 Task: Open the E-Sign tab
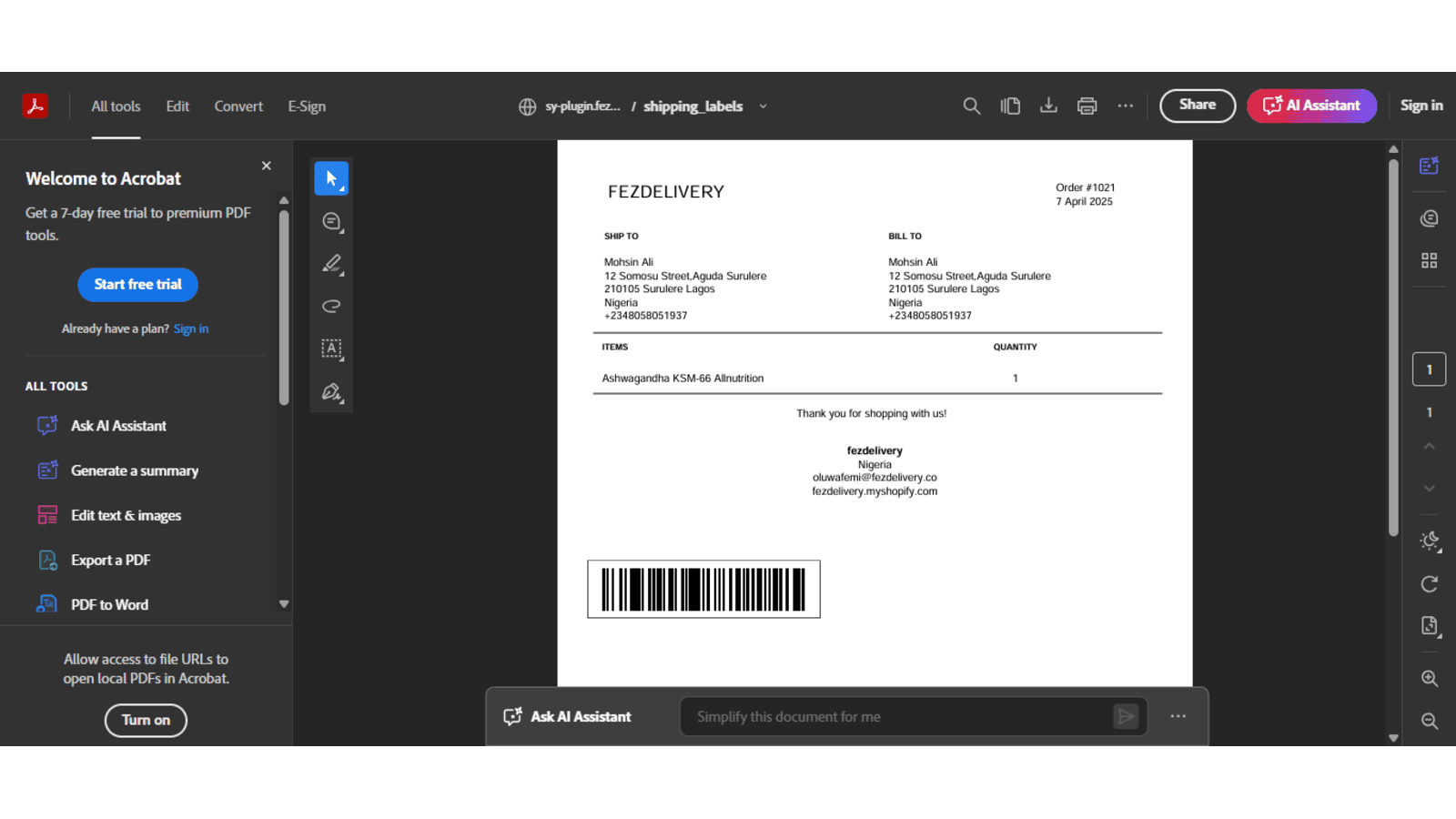[x=307, y=106]
